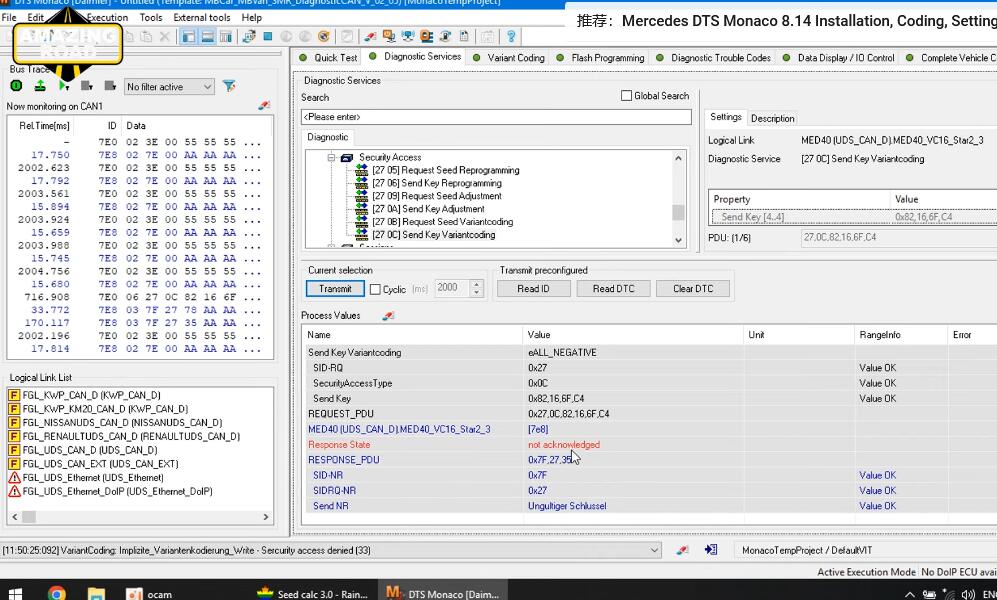Image resolution: width=997 pixels, height=600 pixels.
Task: Enable the Cyclic checkbox
Action: pos(375,289)
